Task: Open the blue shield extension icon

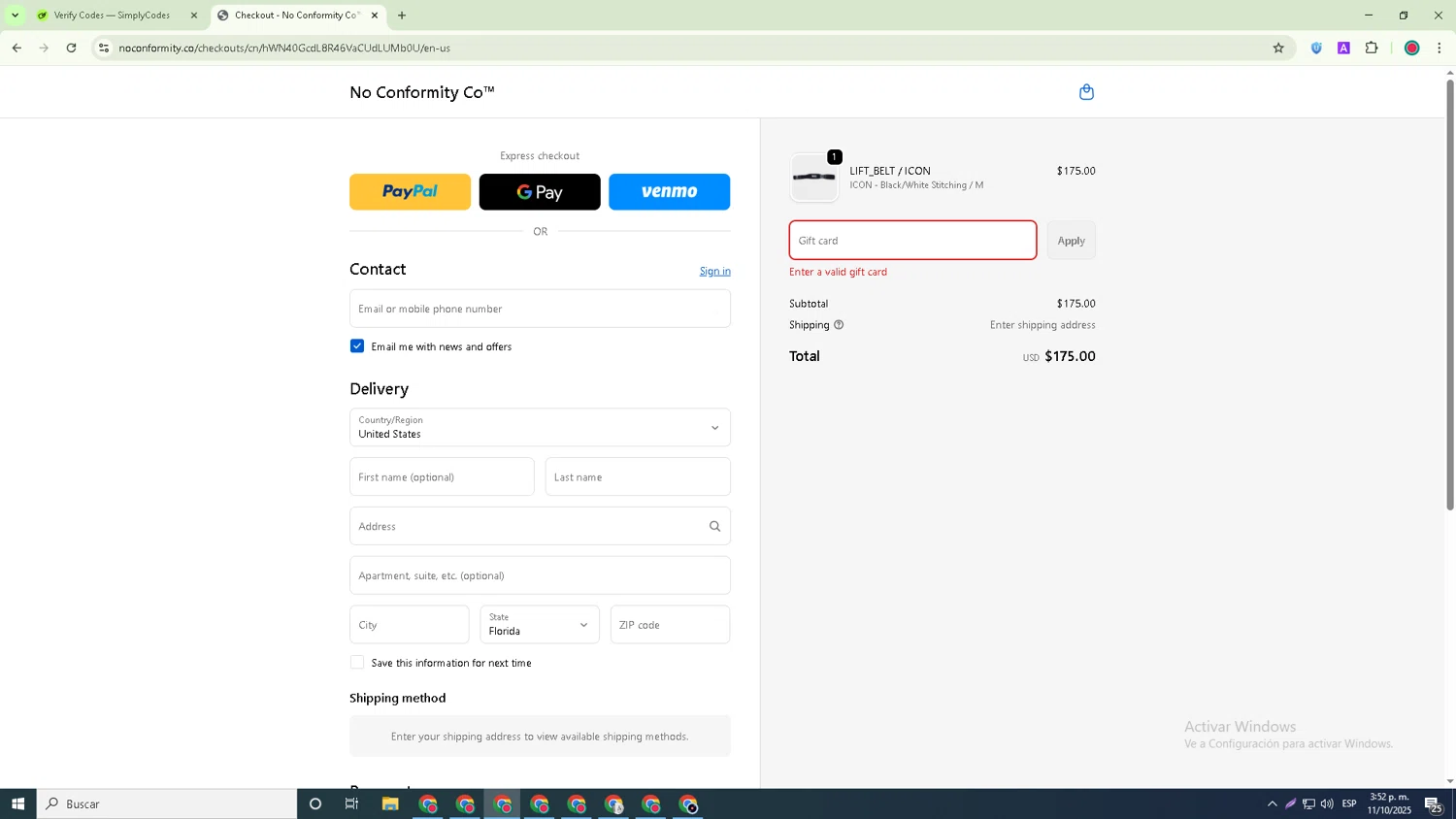Action: (1316, 48)
